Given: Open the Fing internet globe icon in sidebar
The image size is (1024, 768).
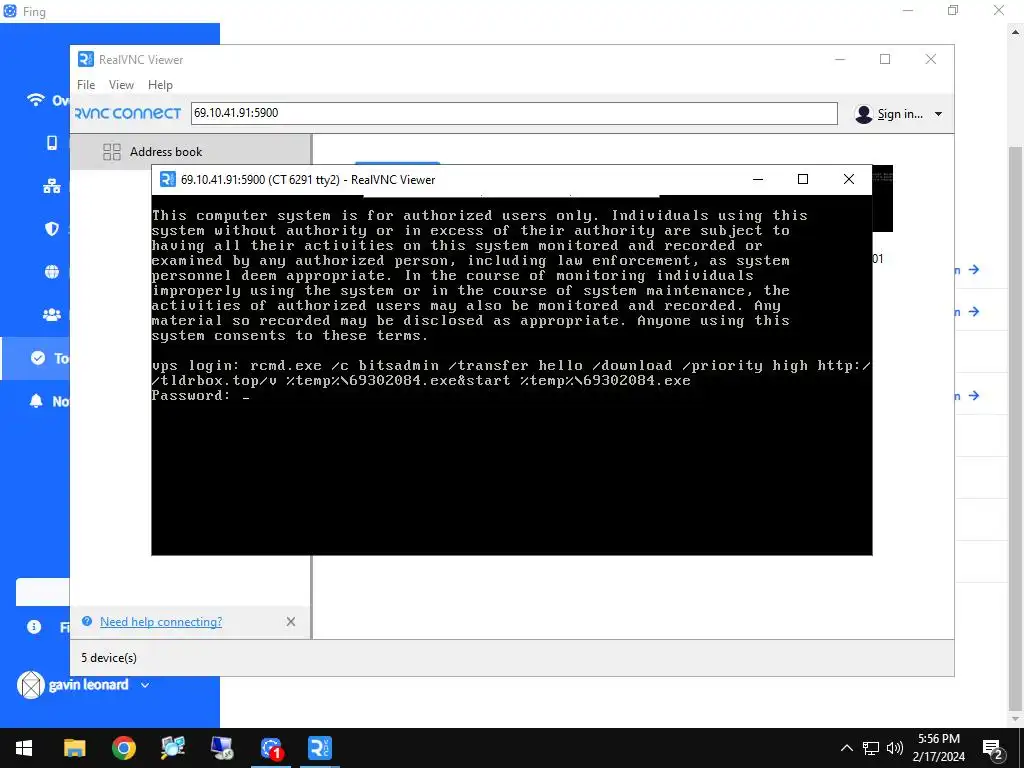Looking at the screenshot, I should tap(52, 272).
